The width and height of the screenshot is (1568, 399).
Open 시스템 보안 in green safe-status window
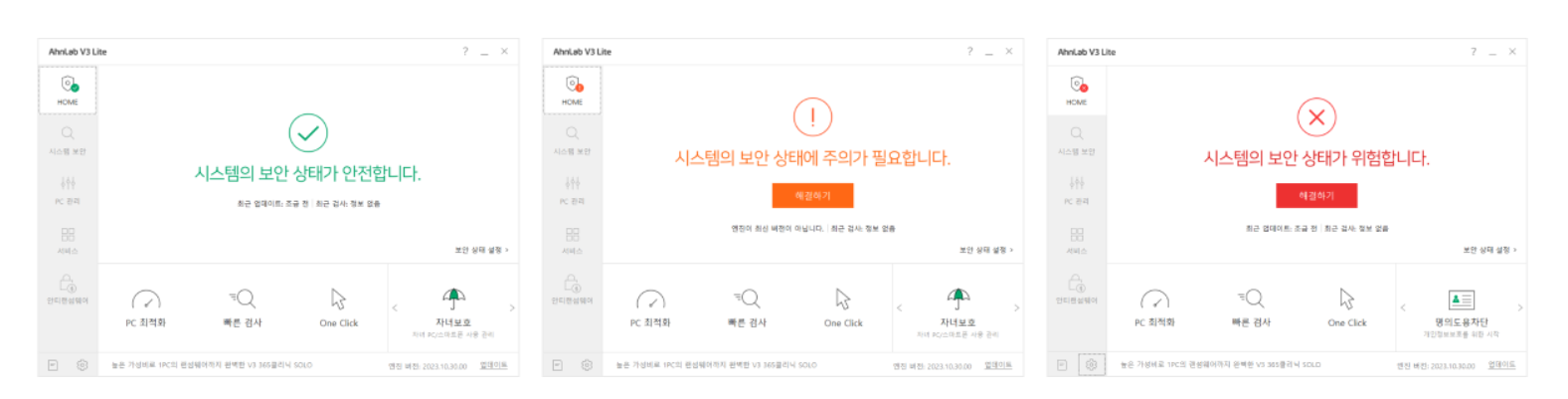(x=68, y=140)
